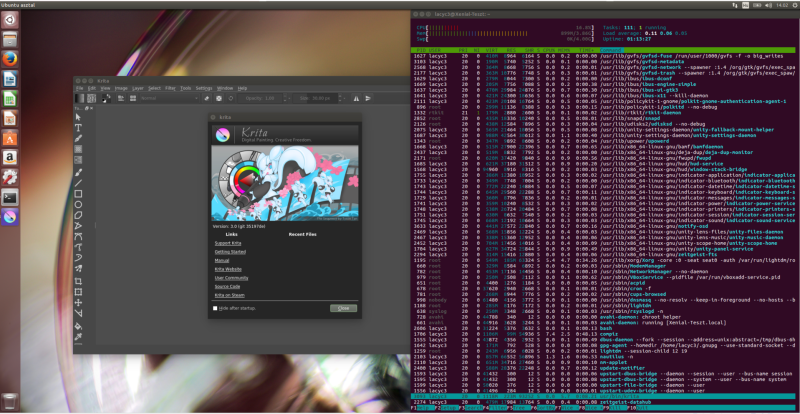Open the File menu in Krita

80,88
